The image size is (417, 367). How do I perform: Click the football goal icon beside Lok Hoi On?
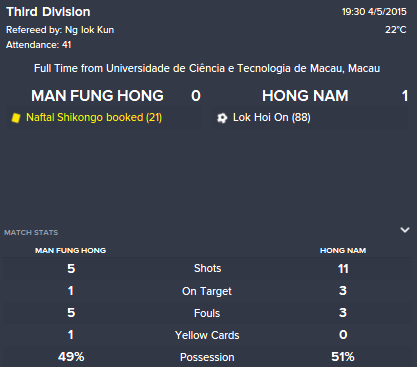tap(222, 118)
